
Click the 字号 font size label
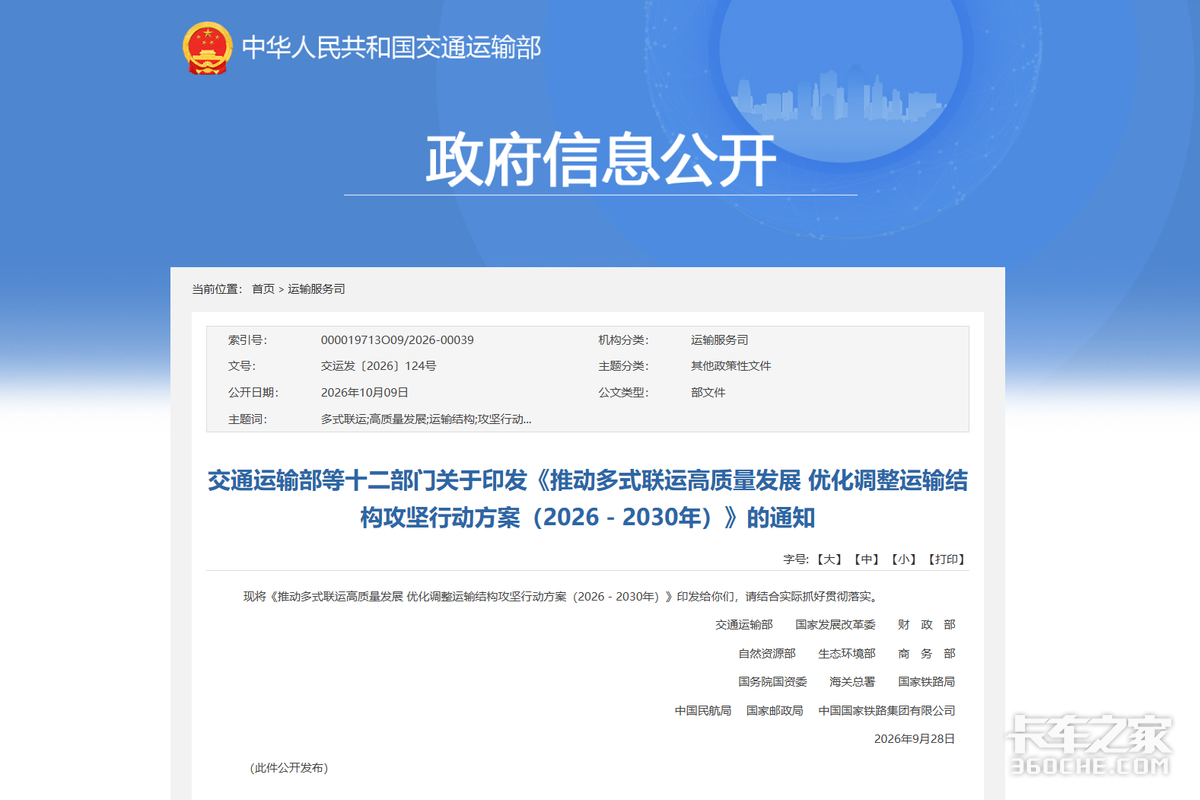795,559
